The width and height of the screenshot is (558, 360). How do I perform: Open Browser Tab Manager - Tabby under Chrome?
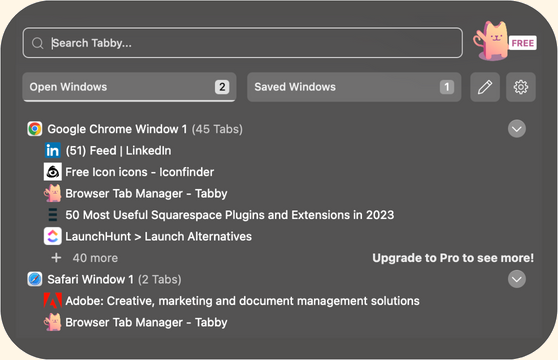(x=146, y=194)
